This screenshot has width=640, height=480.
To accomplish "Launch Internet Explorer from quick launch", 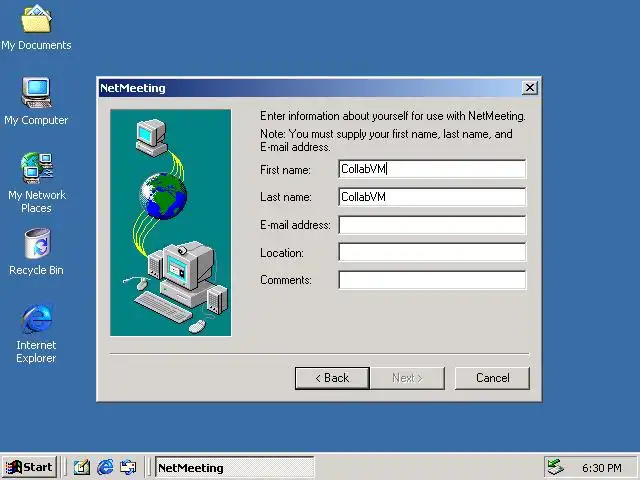I will (x=105, y=467).
